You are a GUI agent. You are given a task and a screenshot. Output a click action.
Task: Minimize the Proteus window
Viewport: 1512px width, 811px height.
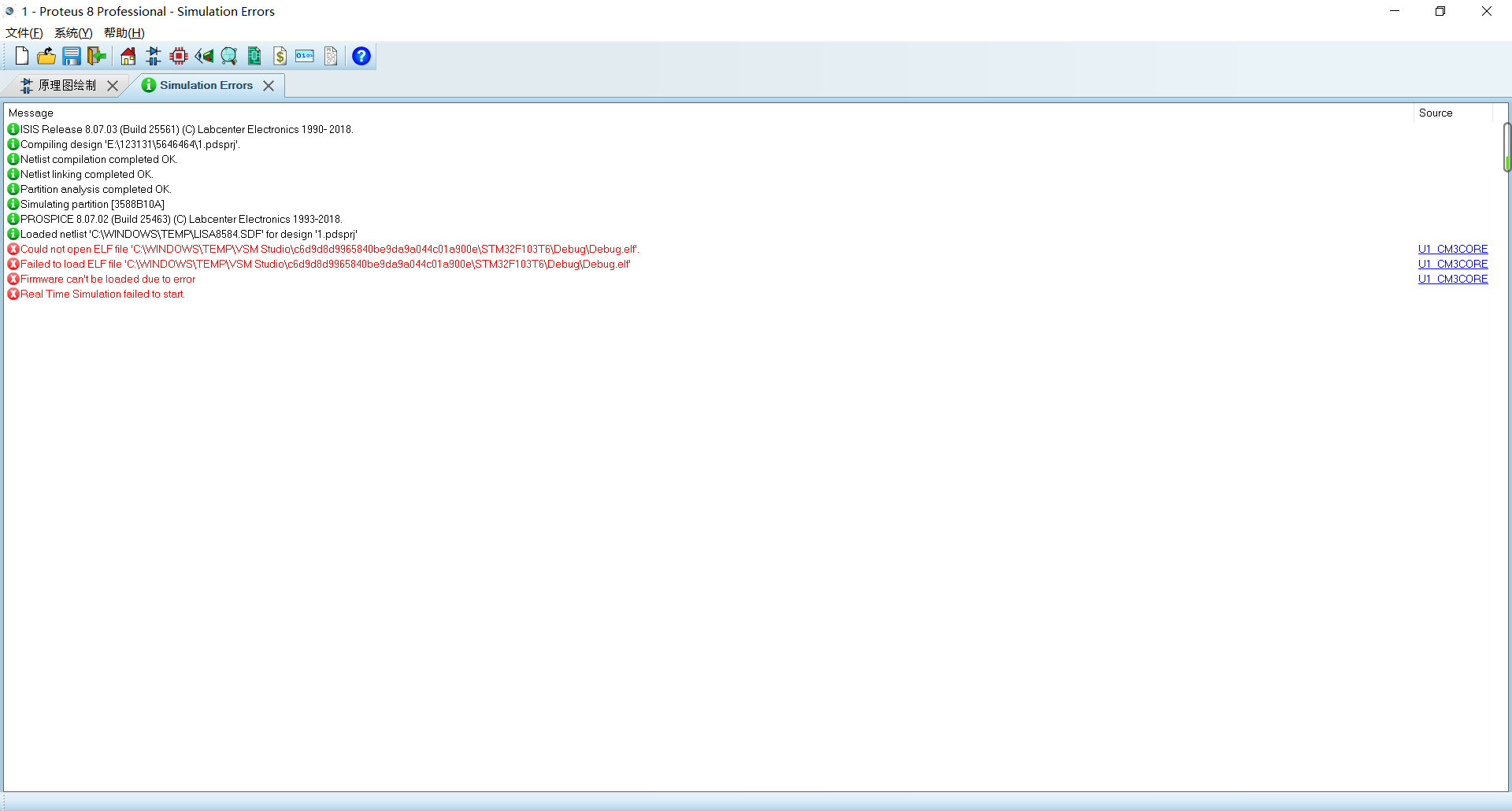pyautogui.click(x=1395, y=11)
